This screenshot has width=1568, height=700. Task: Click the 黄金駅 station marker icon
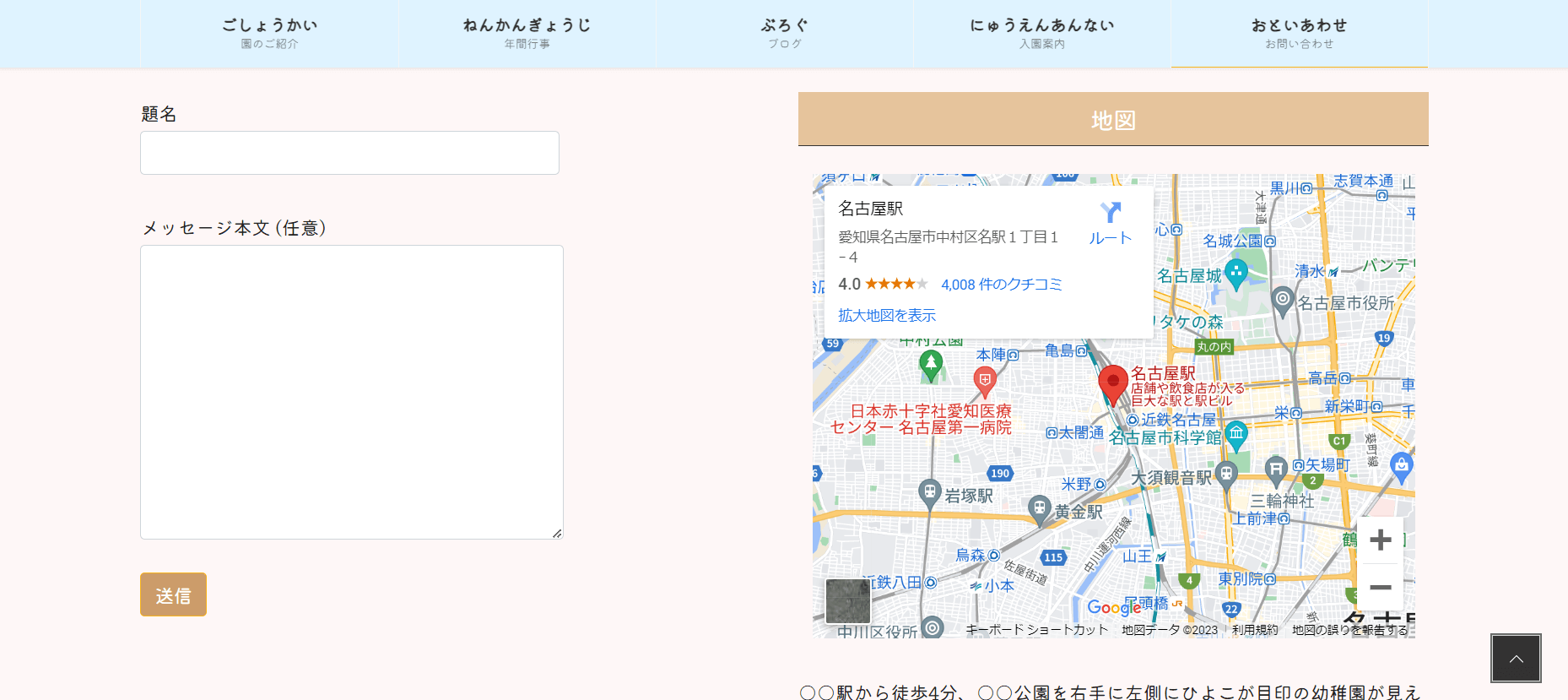(x=1040, y=511)
